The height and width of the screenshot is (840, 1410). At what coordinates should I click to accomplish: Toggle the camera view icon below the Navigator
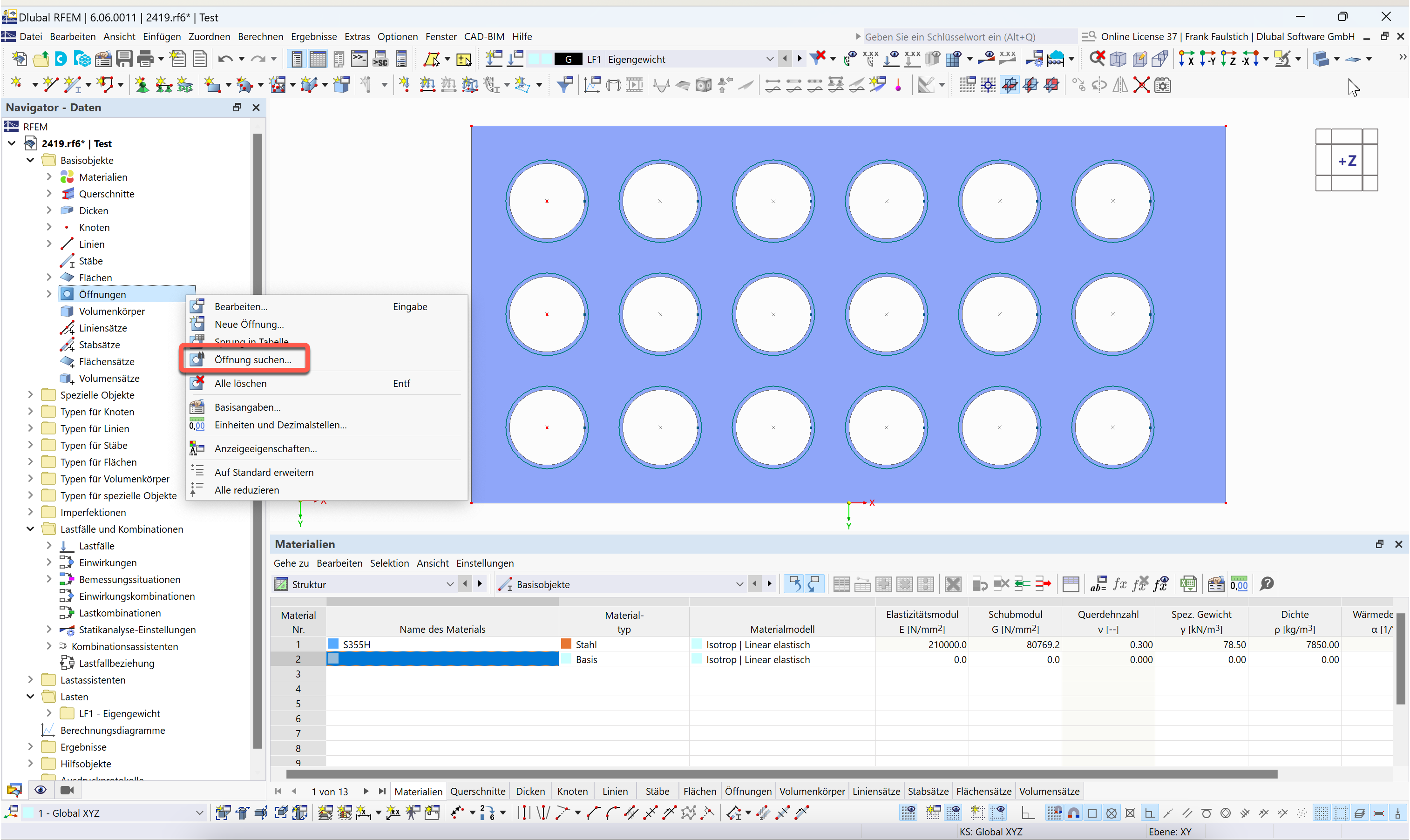point(68,790)
